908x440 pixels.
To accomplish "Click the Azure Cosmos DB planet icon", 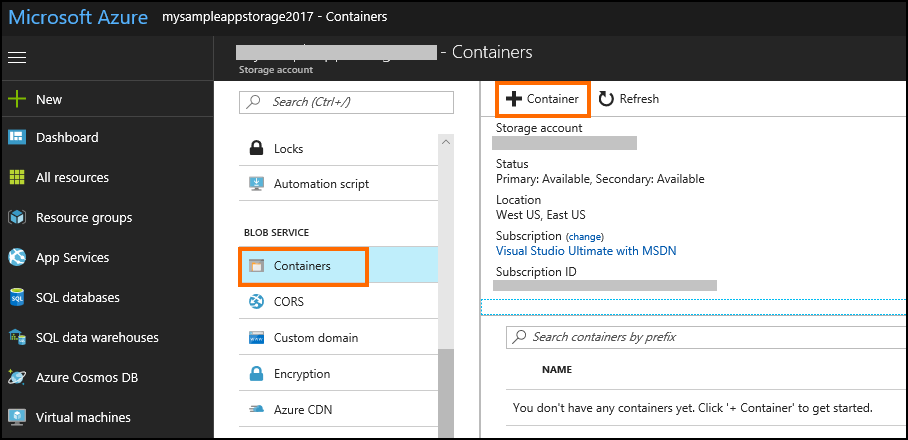I will coord(17,377).
